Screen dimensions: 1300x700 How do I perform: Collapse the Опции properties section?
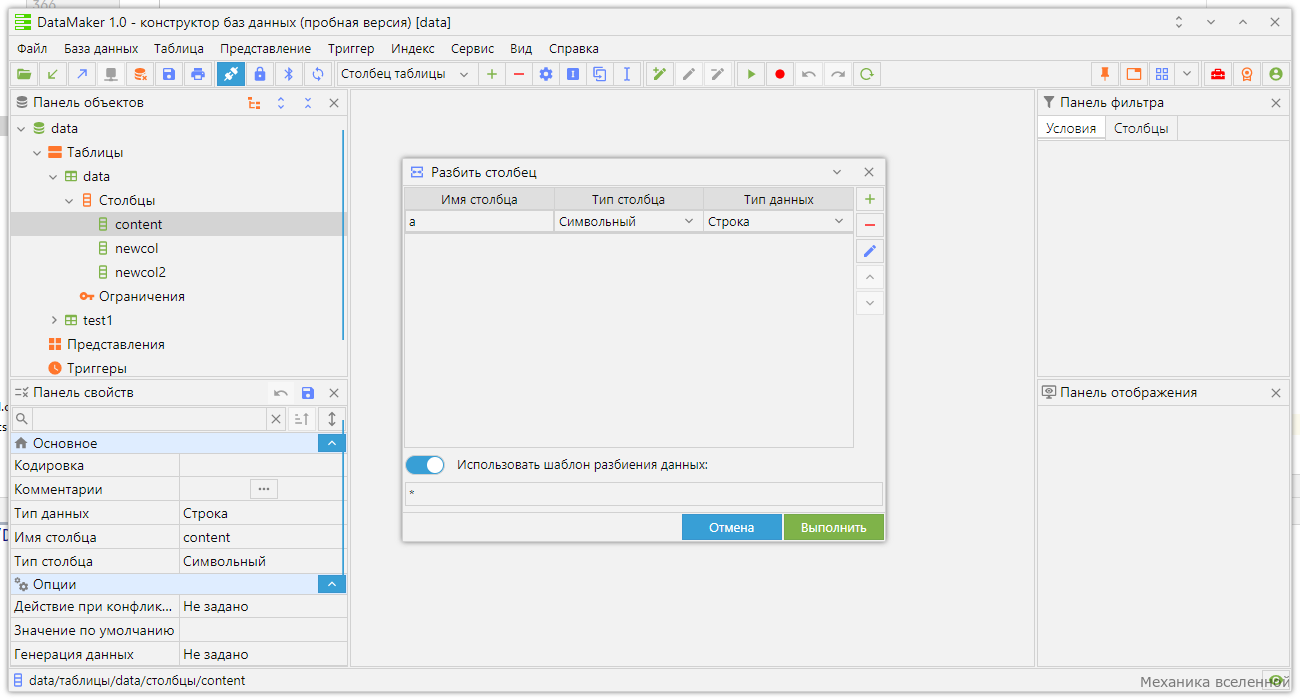pyautogui.click(x=331, y=584)
